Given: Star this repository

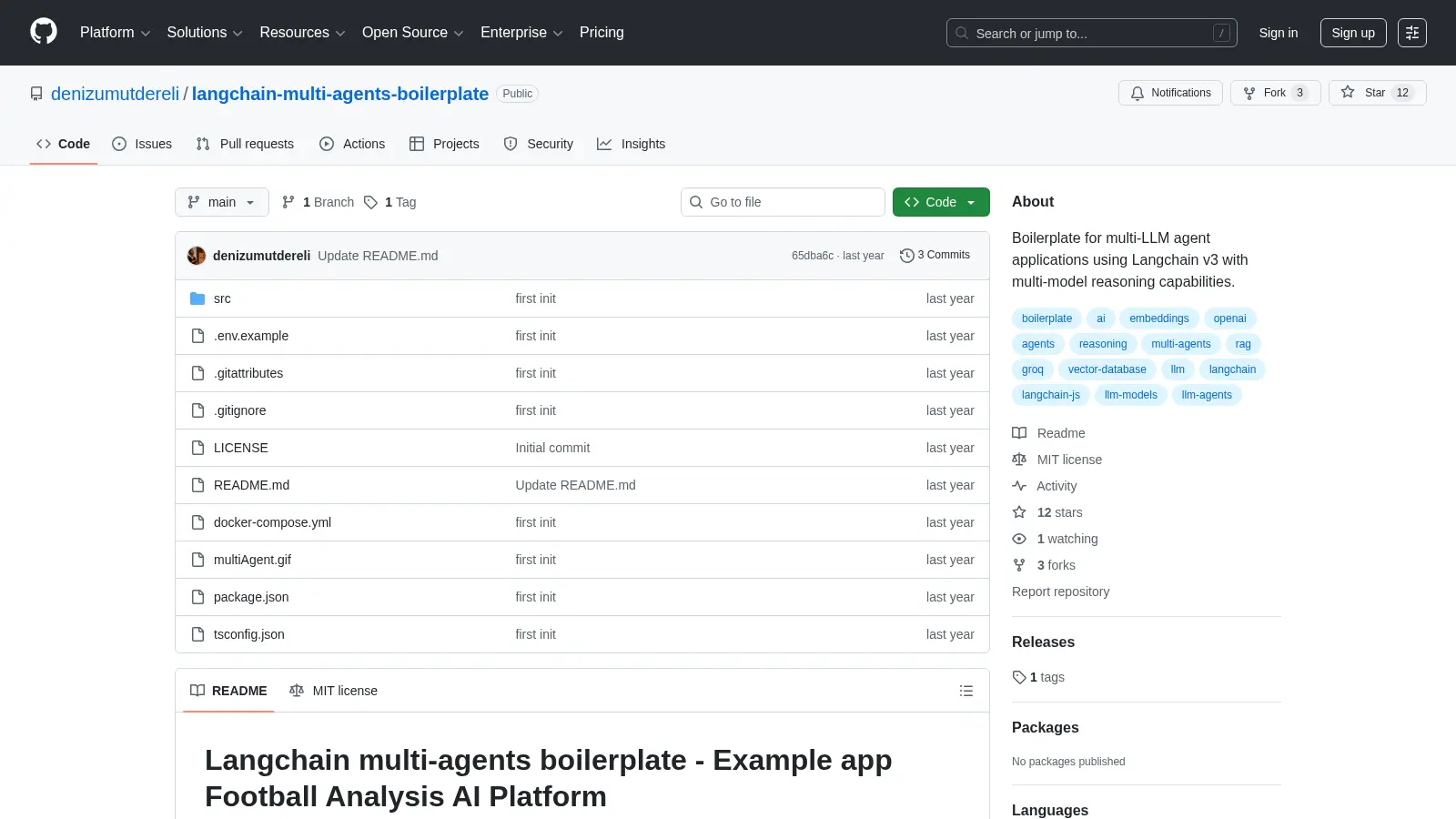Looking at the screenshot, I should click(x=1377, y=93).
